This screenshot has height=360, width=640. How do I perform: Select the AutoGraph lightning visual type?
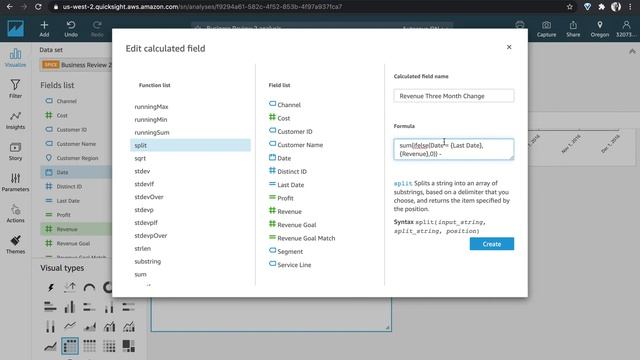pyautogui.click(x=50, y=287)
